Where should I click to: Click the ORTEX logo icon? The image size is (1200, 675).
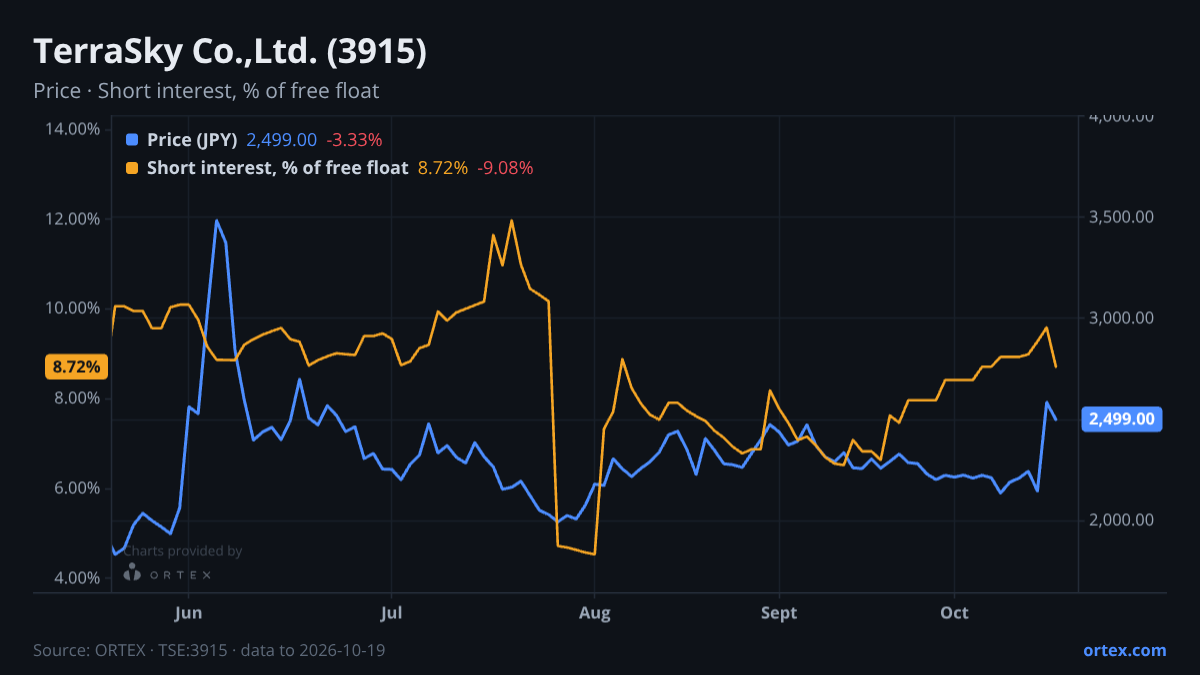(x=132, y=573)
